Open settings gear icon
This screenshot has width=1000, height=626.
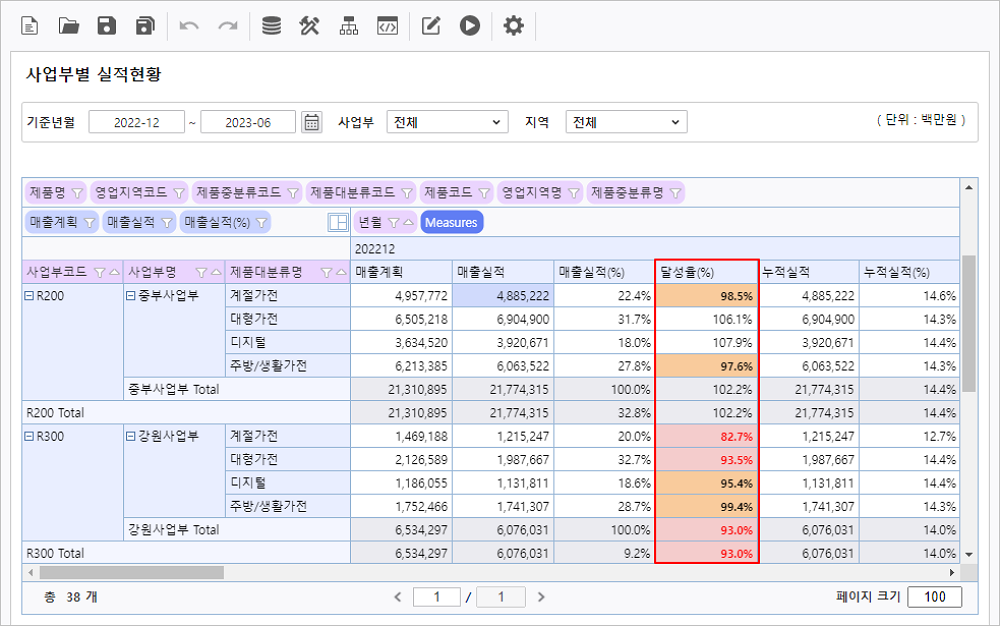513,26
